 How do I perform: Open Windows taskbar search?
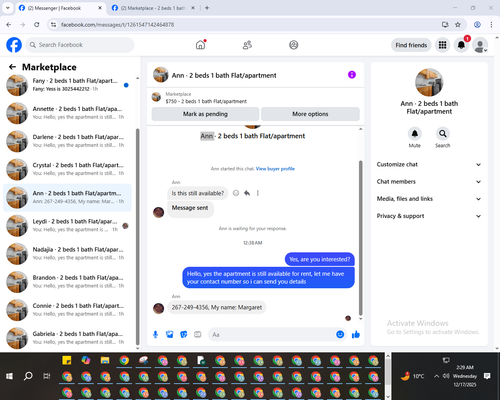click(x=28, y=376)
